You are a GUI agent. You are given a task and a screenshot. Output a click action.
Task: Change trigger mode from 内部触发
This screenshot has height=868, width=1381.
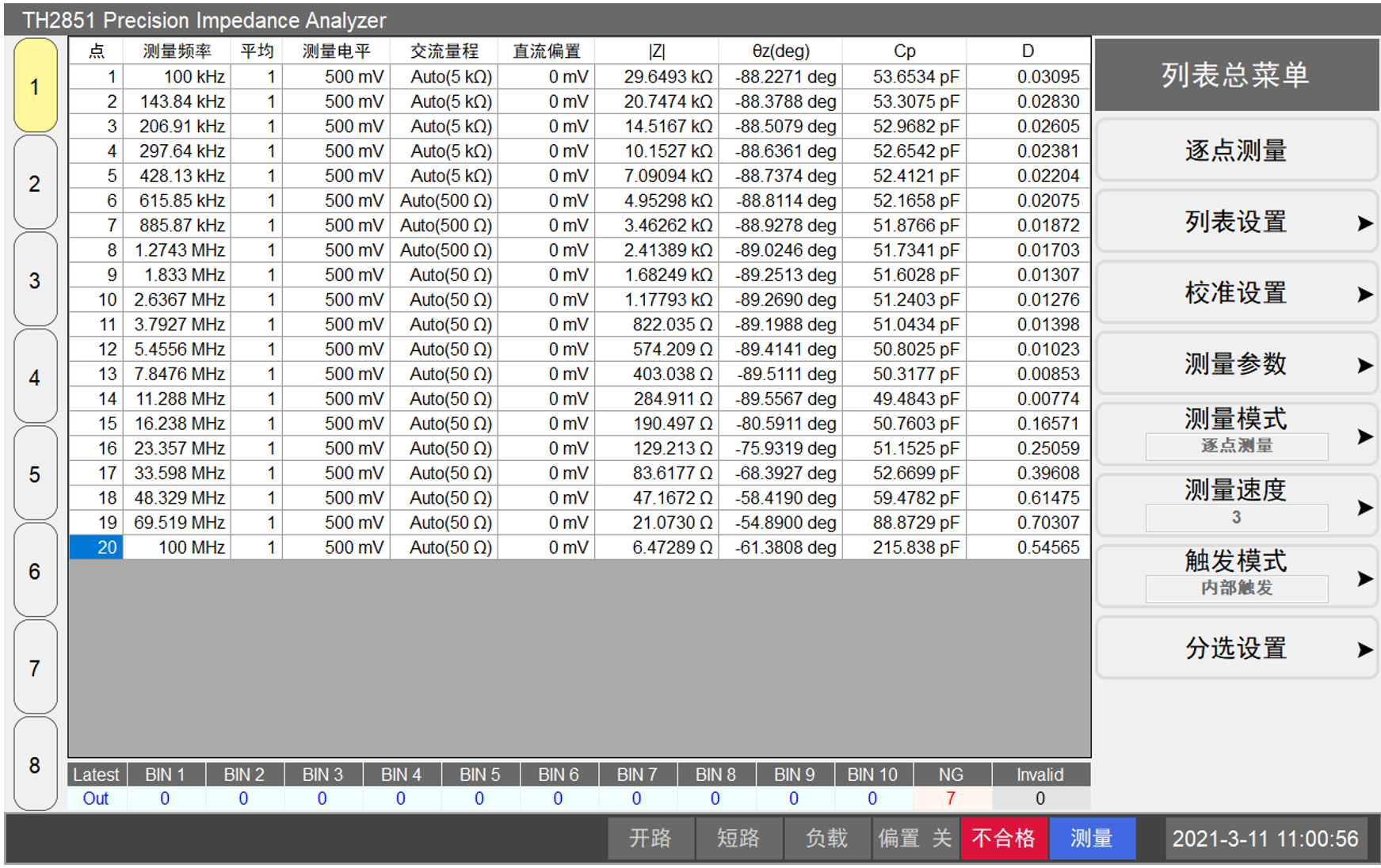coord(1235,574)
